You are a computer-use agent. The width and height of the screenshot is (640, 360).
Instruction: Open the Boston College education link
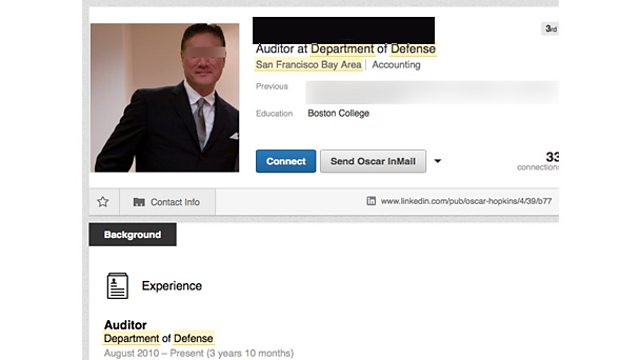click(338, 113)
